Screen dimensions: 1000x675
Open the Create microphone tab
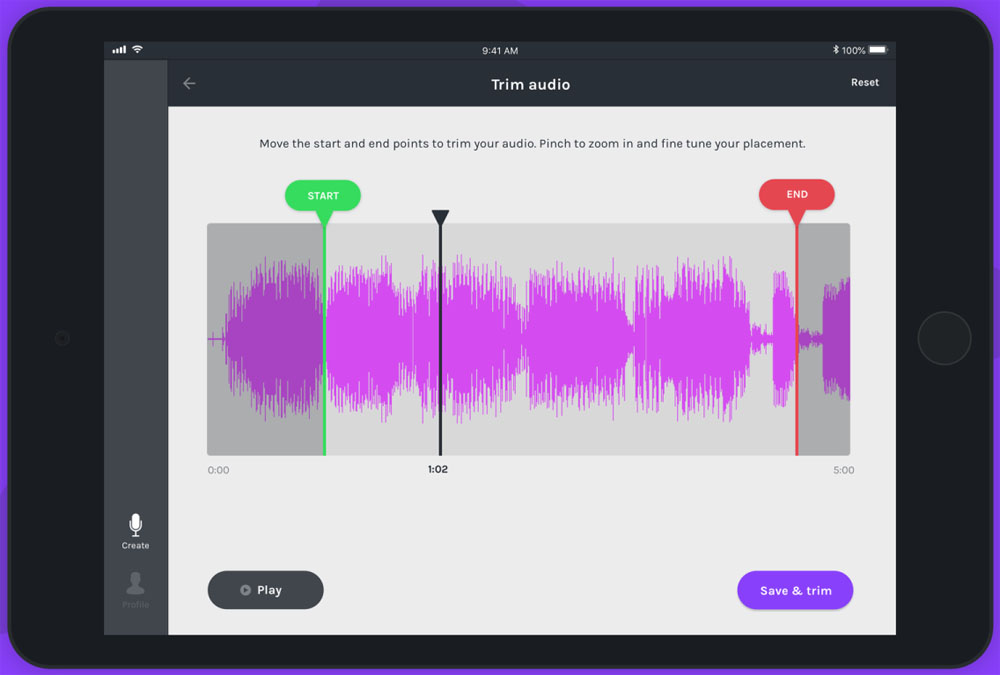point(136,531)
